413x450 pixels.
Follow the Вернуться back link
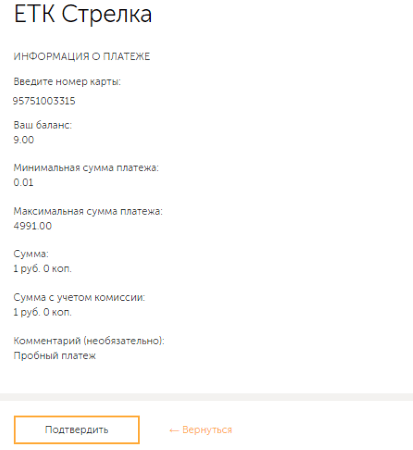207,430
